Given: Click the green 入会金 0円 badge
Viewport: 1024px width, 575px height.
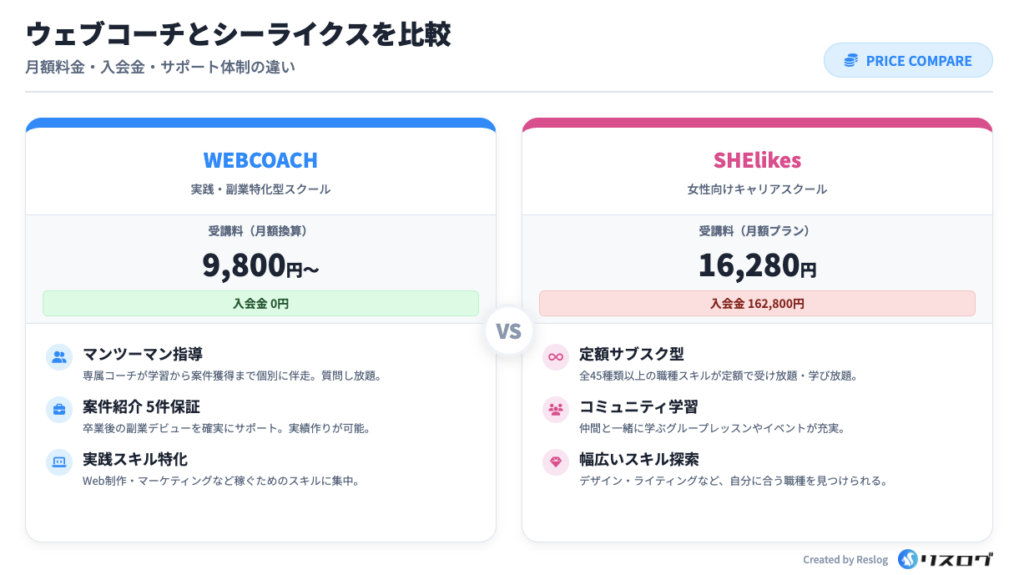Looking at the screenshot, I should point(260,303).
